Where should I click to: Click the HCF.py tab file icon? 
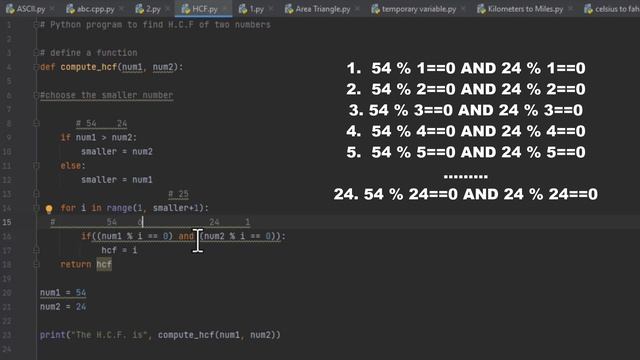coord(186,9)
